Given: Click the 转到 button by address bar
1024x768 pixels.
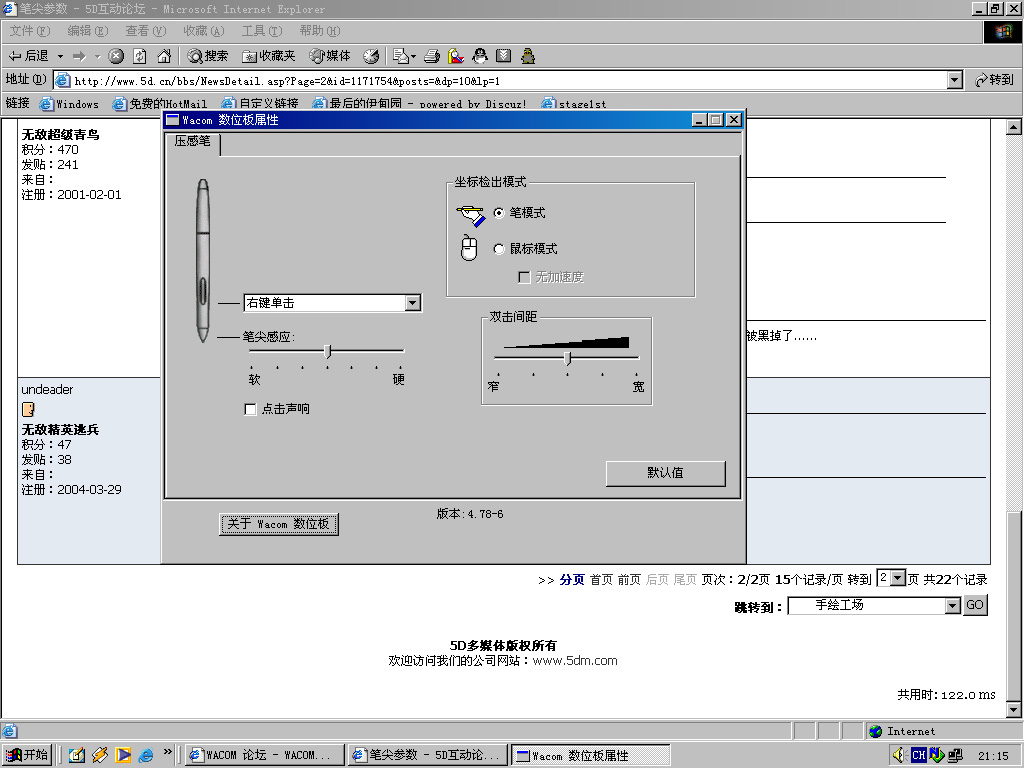Looking at the screenshot, I should [994, 80].
